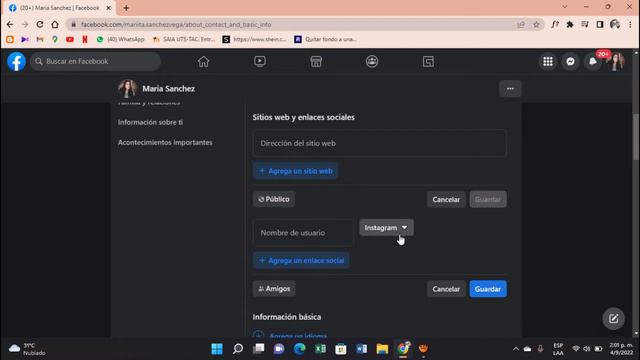Open the Chrome side panel icon

[x=600, y=24]
